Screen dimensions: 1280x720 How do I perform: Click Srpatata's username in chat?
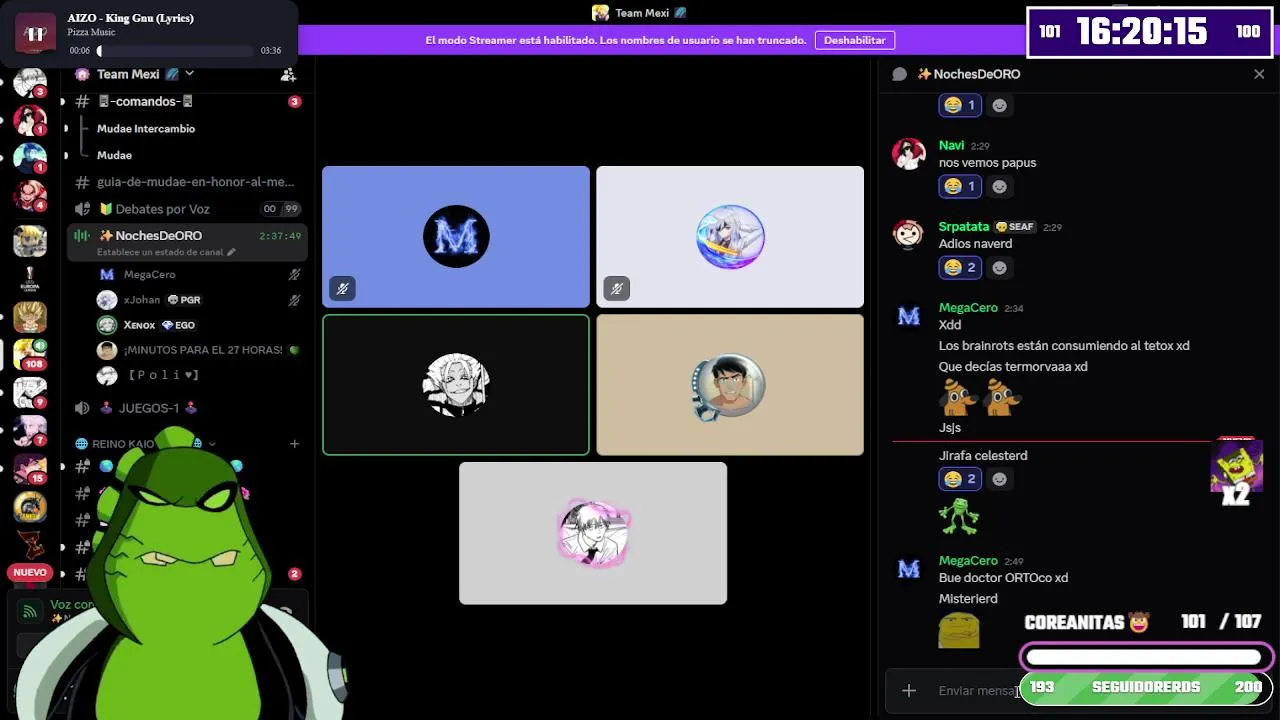[x=964, y=226]
